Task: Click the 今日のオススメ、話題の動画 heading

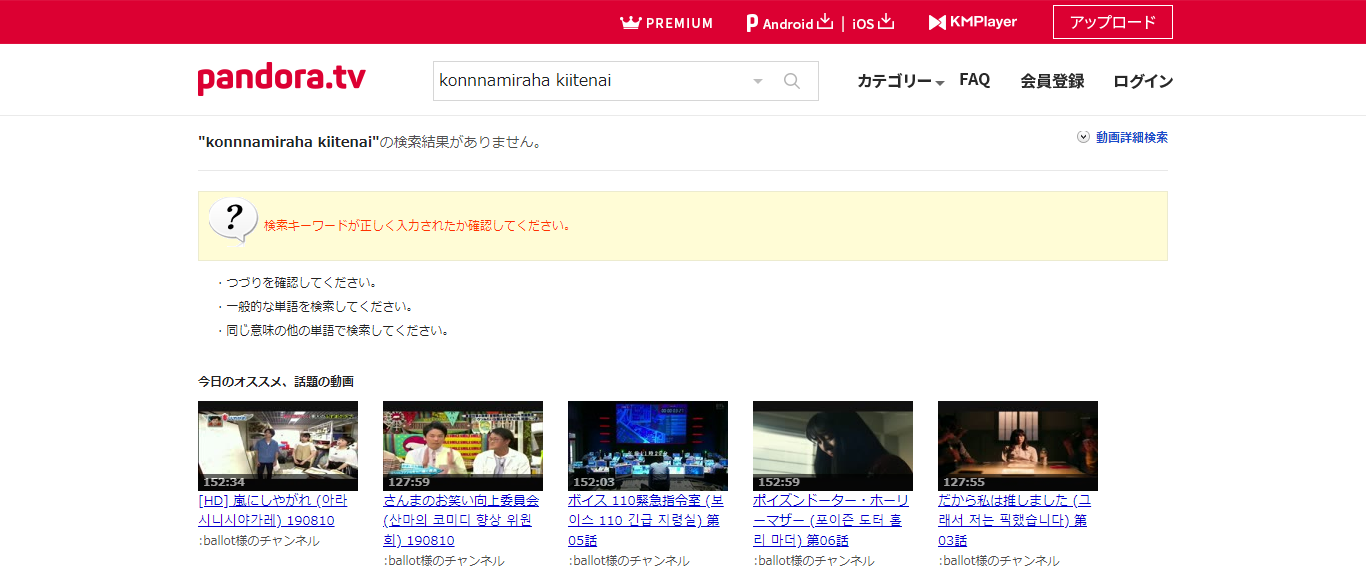Action: (276, 381)
